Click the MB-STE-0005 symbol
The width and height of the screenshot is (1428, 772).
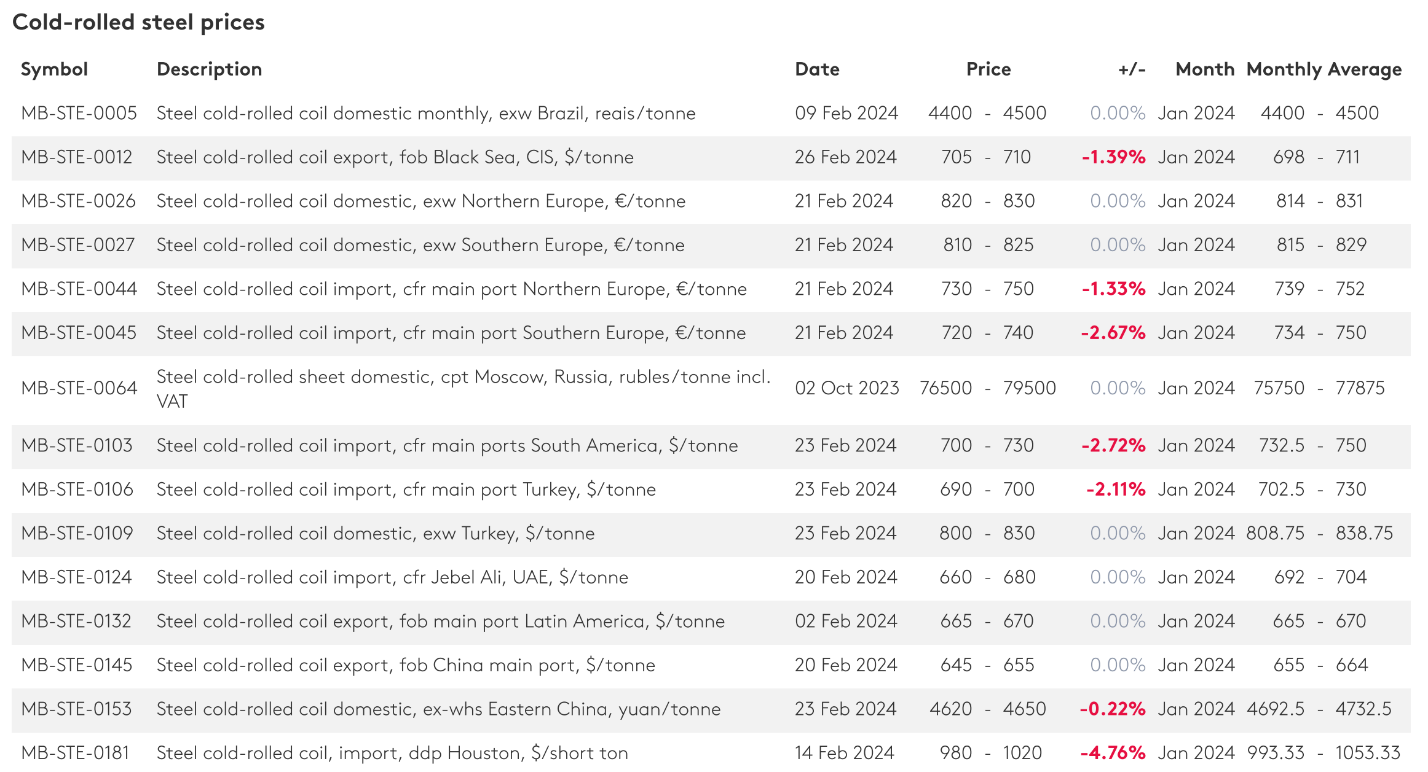(x=79, y=113)
